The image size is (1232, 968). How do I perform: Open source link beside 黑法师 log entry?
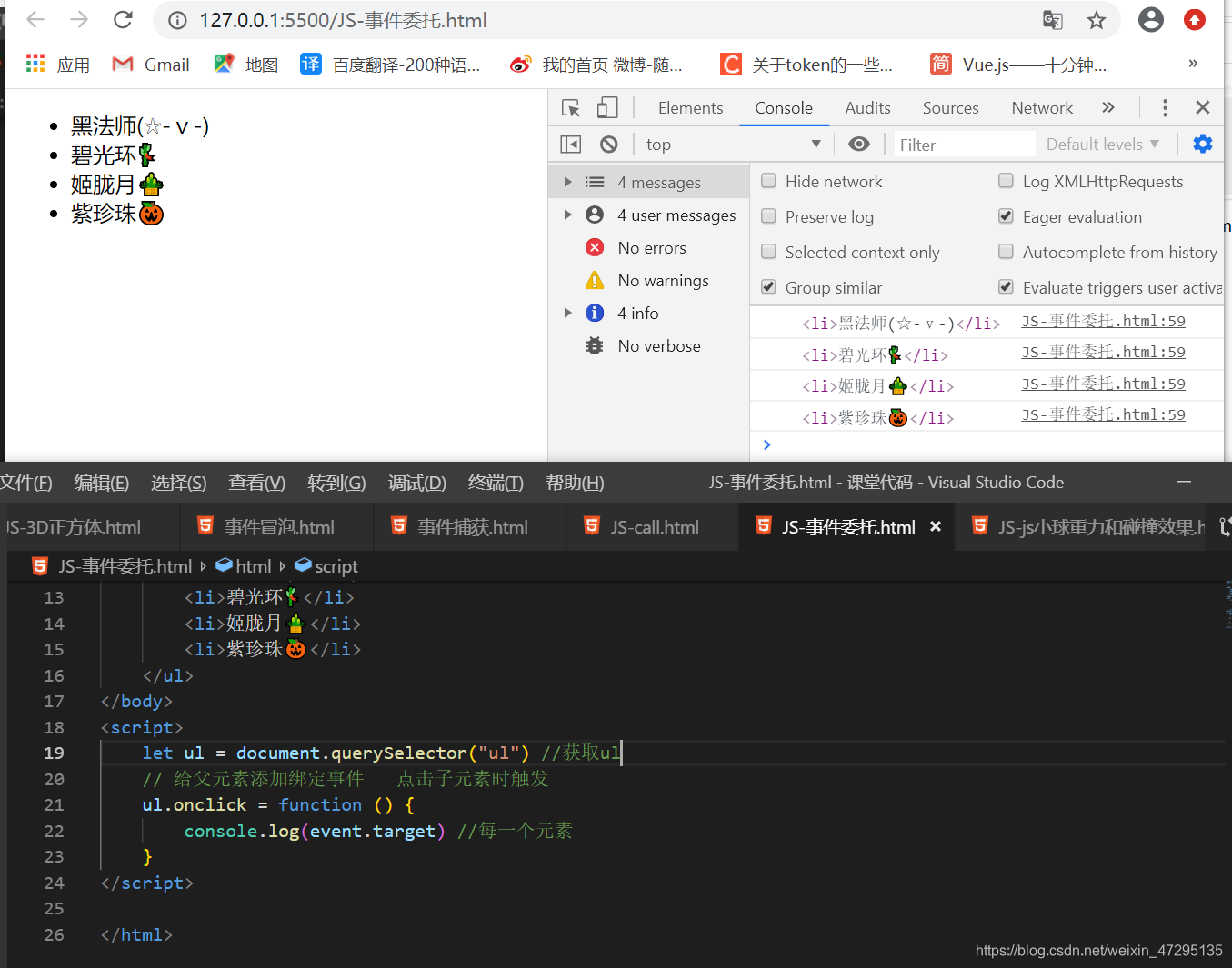click(1103, 321)
